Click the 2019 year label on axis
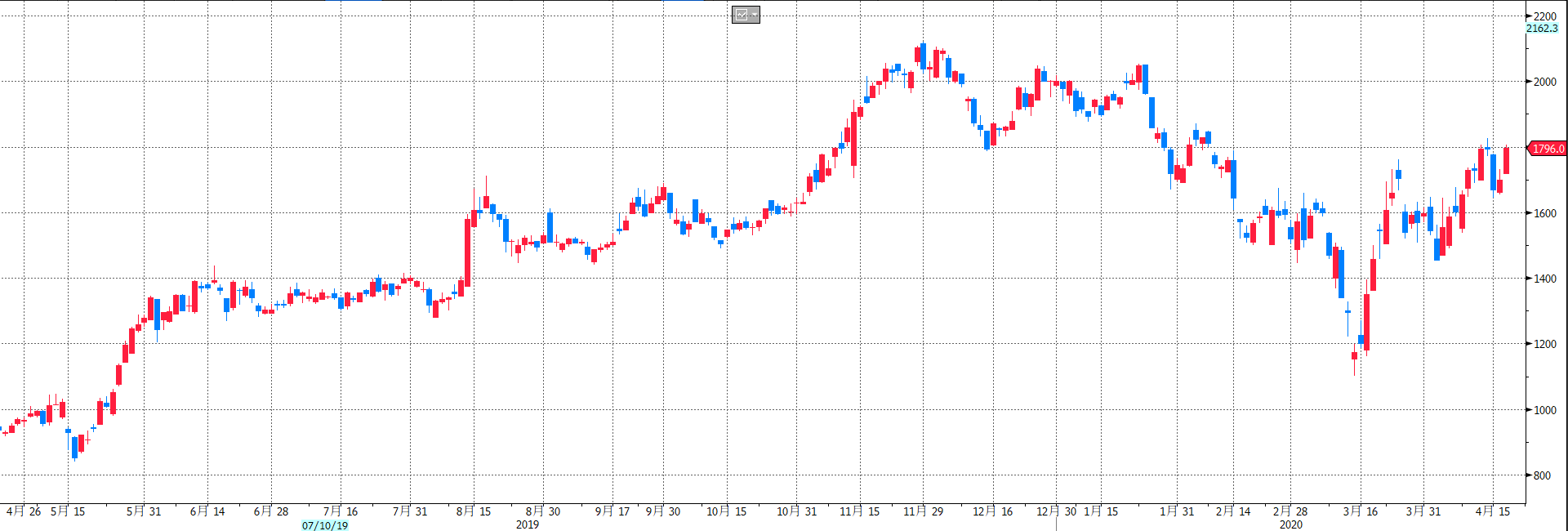This screenshot has height=531, width=1568. [x=528, y=524]
